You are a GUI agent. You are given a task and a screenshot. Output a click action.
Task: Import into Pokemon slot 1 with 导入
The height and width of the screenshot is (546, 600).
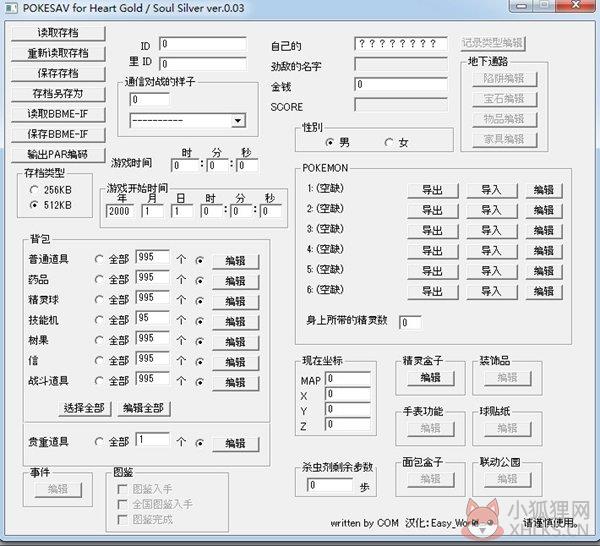click(492, 190)
